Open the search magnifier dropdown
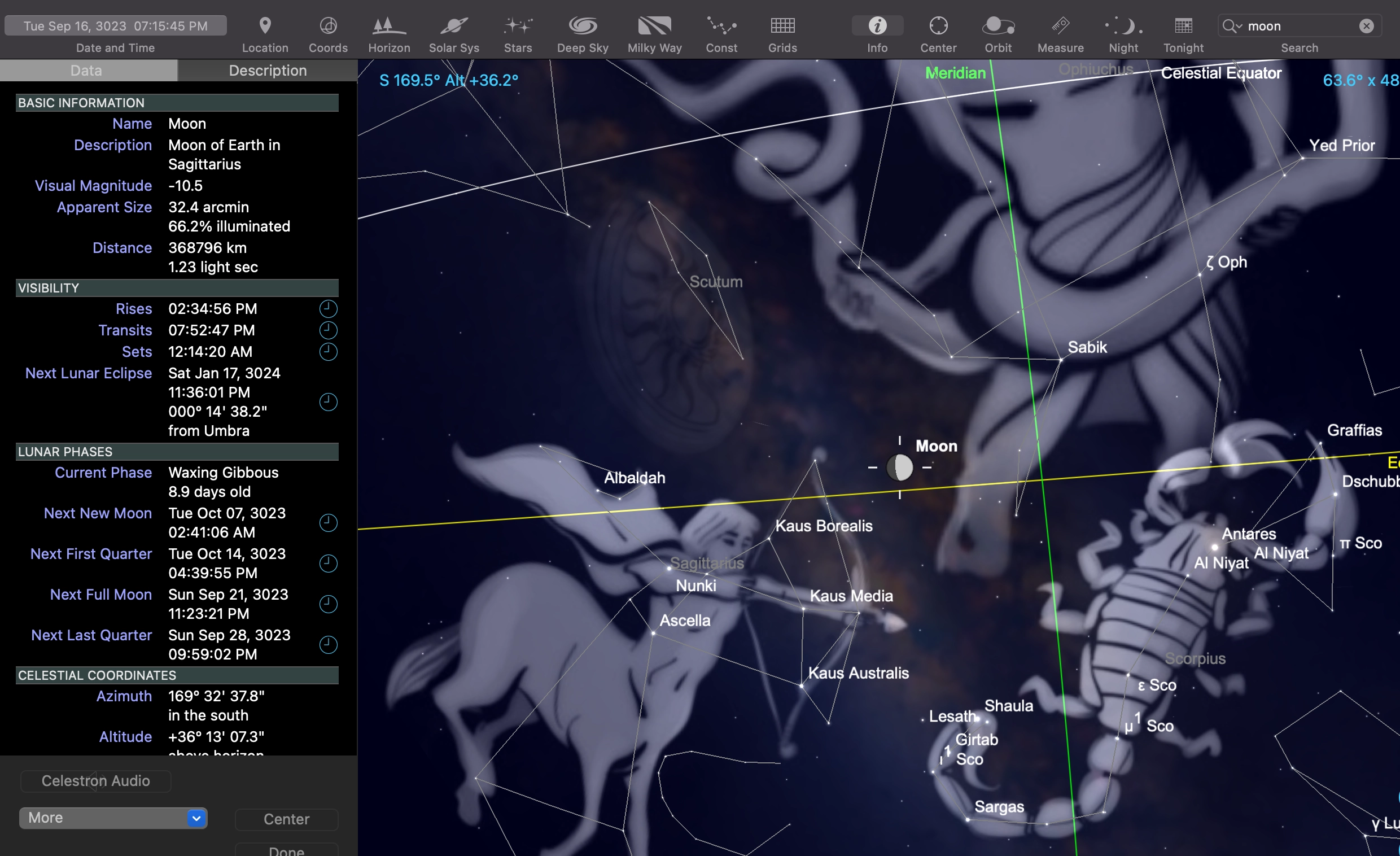The image size is (1400, 856). point(1232,26)
